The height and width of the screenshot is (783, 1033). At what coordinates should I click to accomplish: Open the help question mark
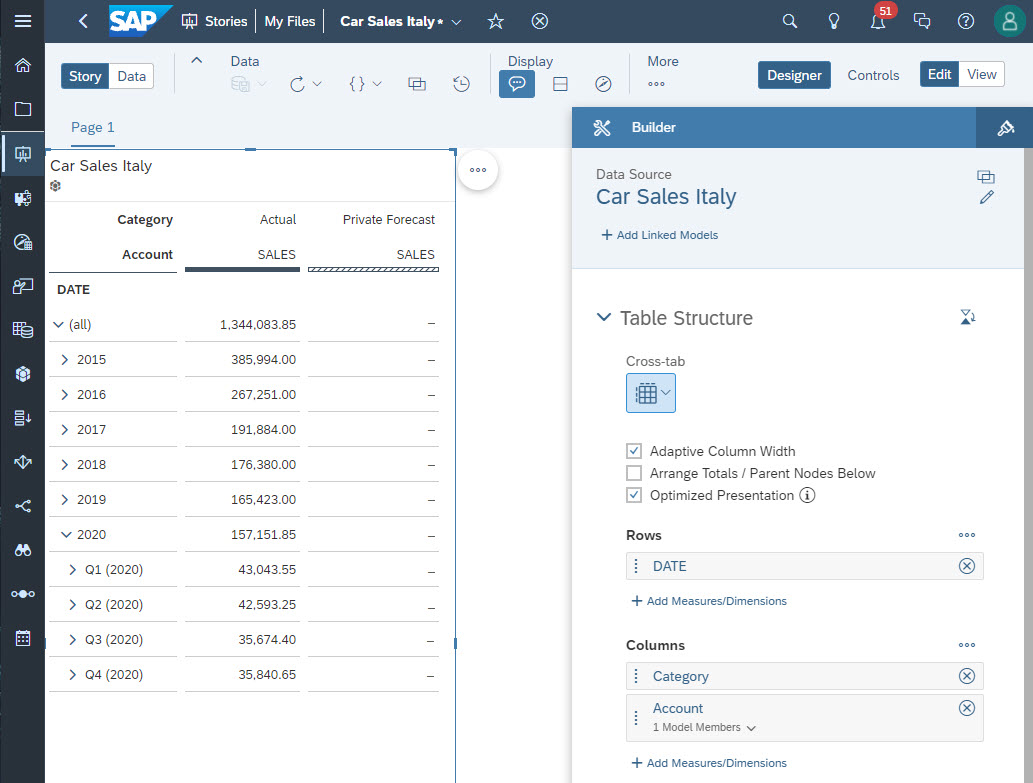point(966,22)
